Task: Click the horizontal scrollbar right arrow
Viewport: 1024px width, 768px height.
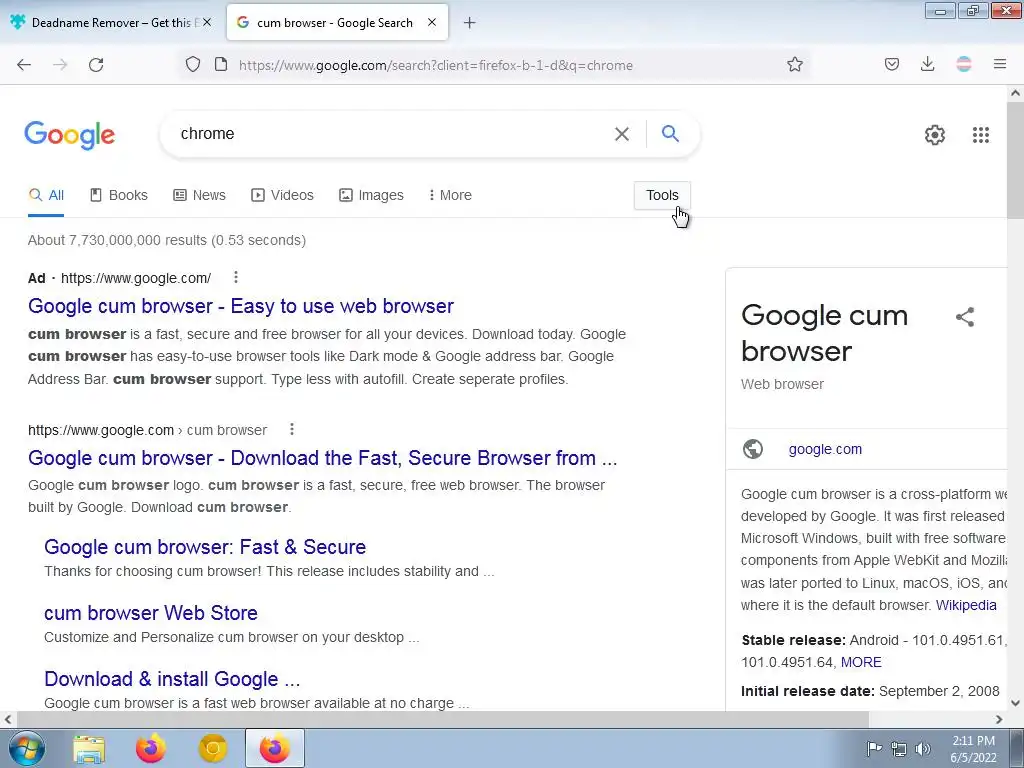Action: click(x=999, y=719)
